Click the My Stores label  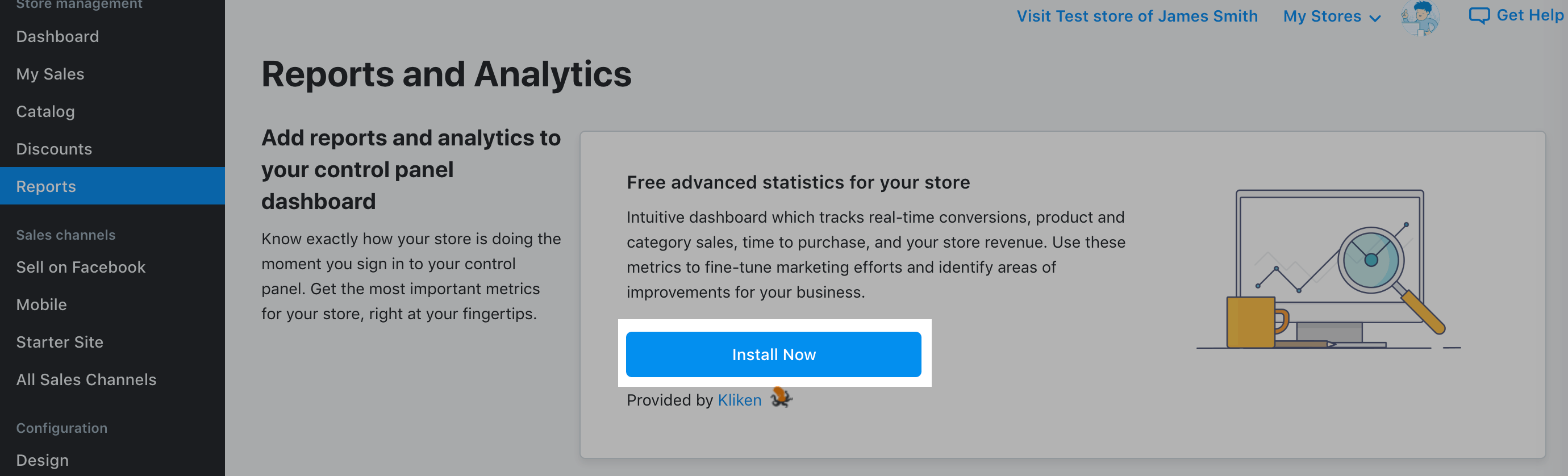pyautogui.click(x=1321, y=16)
